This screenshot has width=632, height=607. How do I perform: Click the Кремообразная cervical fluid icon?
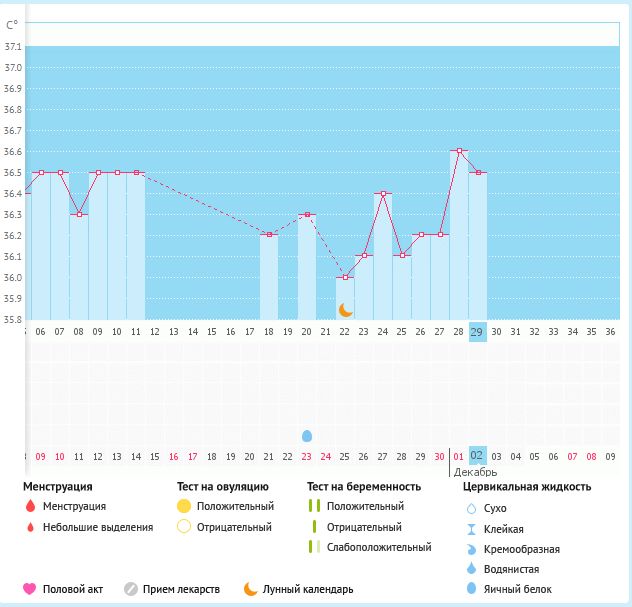(x=471, y=549)
